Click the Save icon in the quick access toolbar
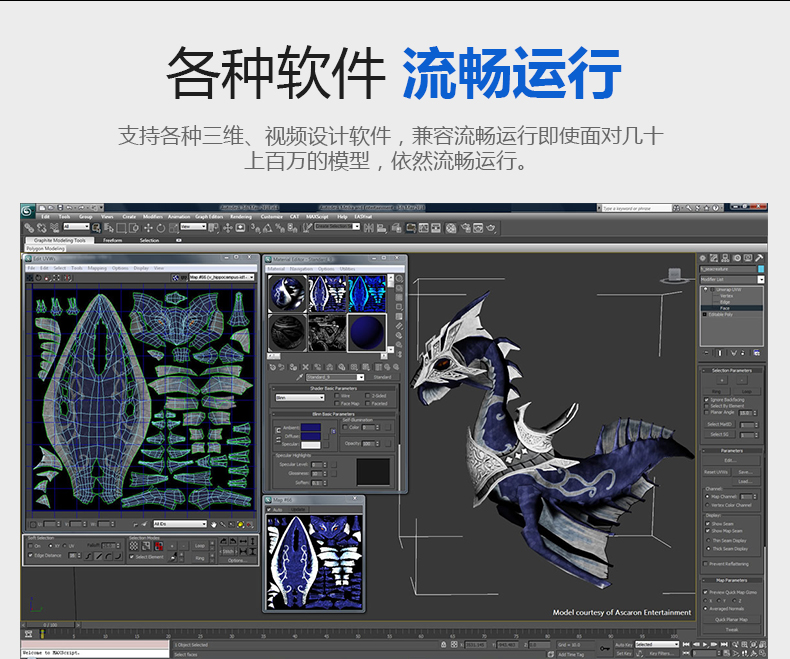Screen dimensions: 790x659 pyautogui.click(x=60, y=208)
